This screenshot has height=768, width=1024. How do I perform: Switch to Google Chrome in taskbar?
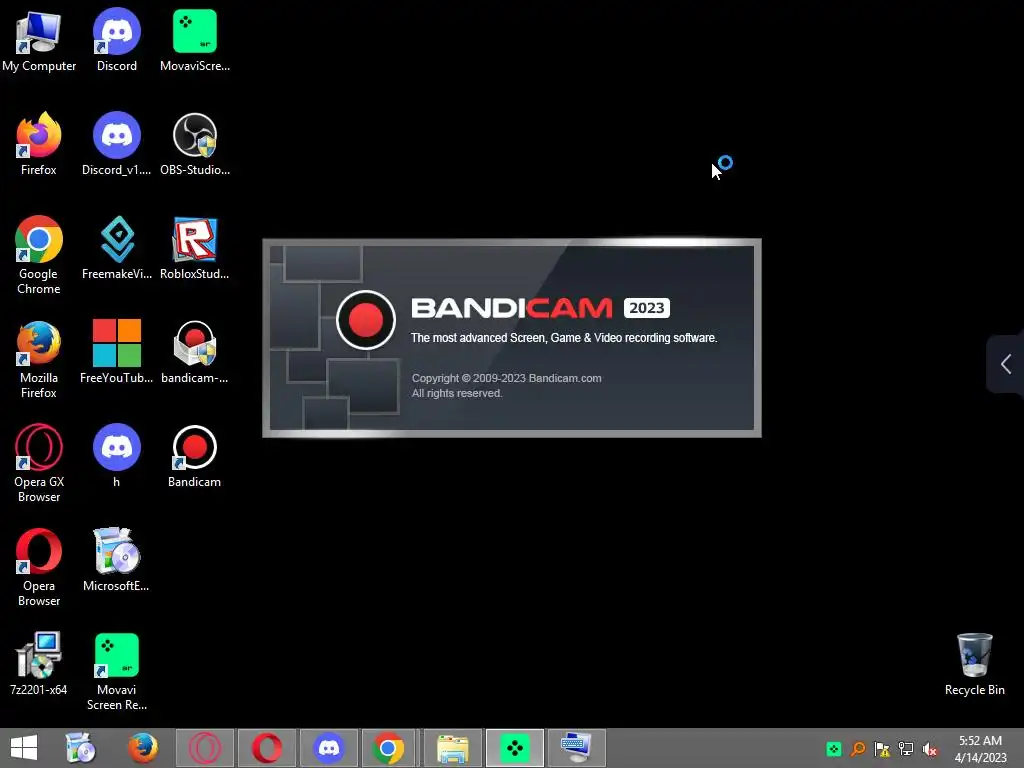click(388, 748)
